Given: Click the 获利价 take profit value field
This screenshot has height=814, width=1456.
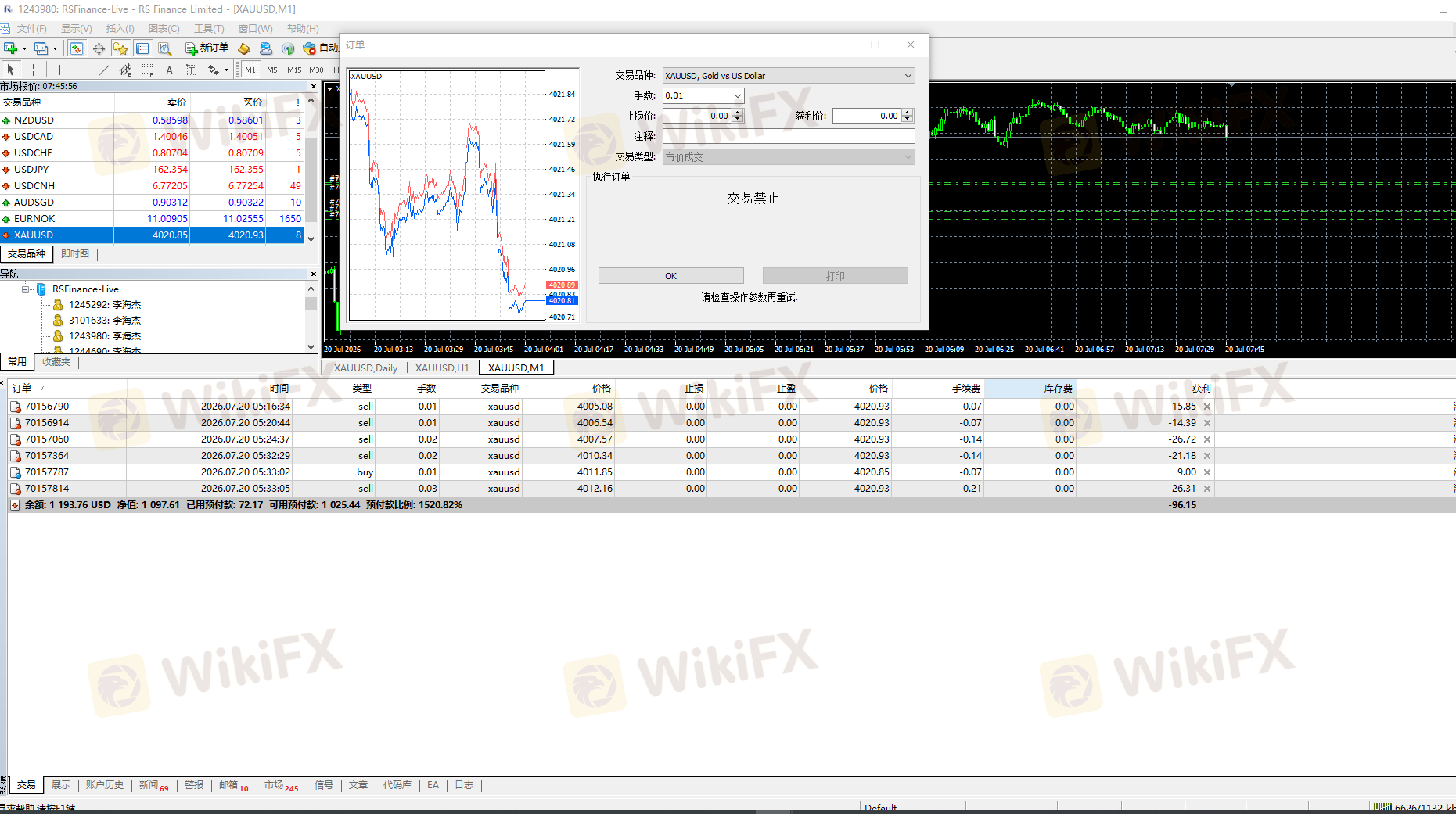Looking at the screenshot, I should 867,116.
